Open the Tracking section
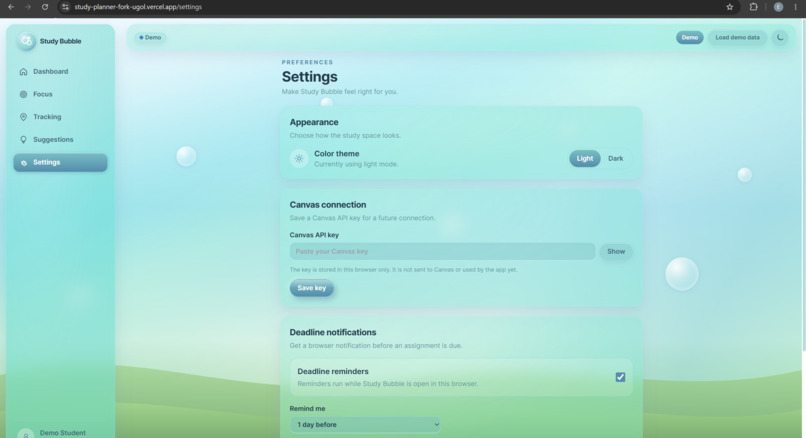806x438 pixels. [60, 117]
